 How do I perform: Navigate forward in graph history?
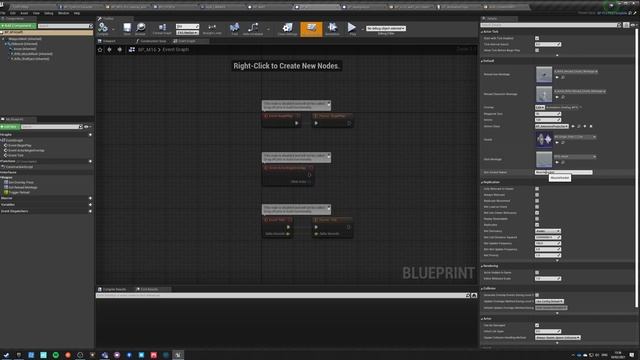tap(120, 49)
